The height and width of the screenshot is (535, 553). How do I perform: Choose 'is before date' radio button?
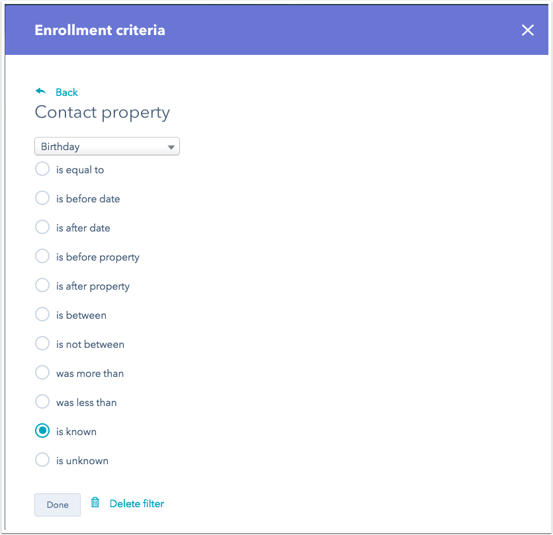click(x=42, y=198)
